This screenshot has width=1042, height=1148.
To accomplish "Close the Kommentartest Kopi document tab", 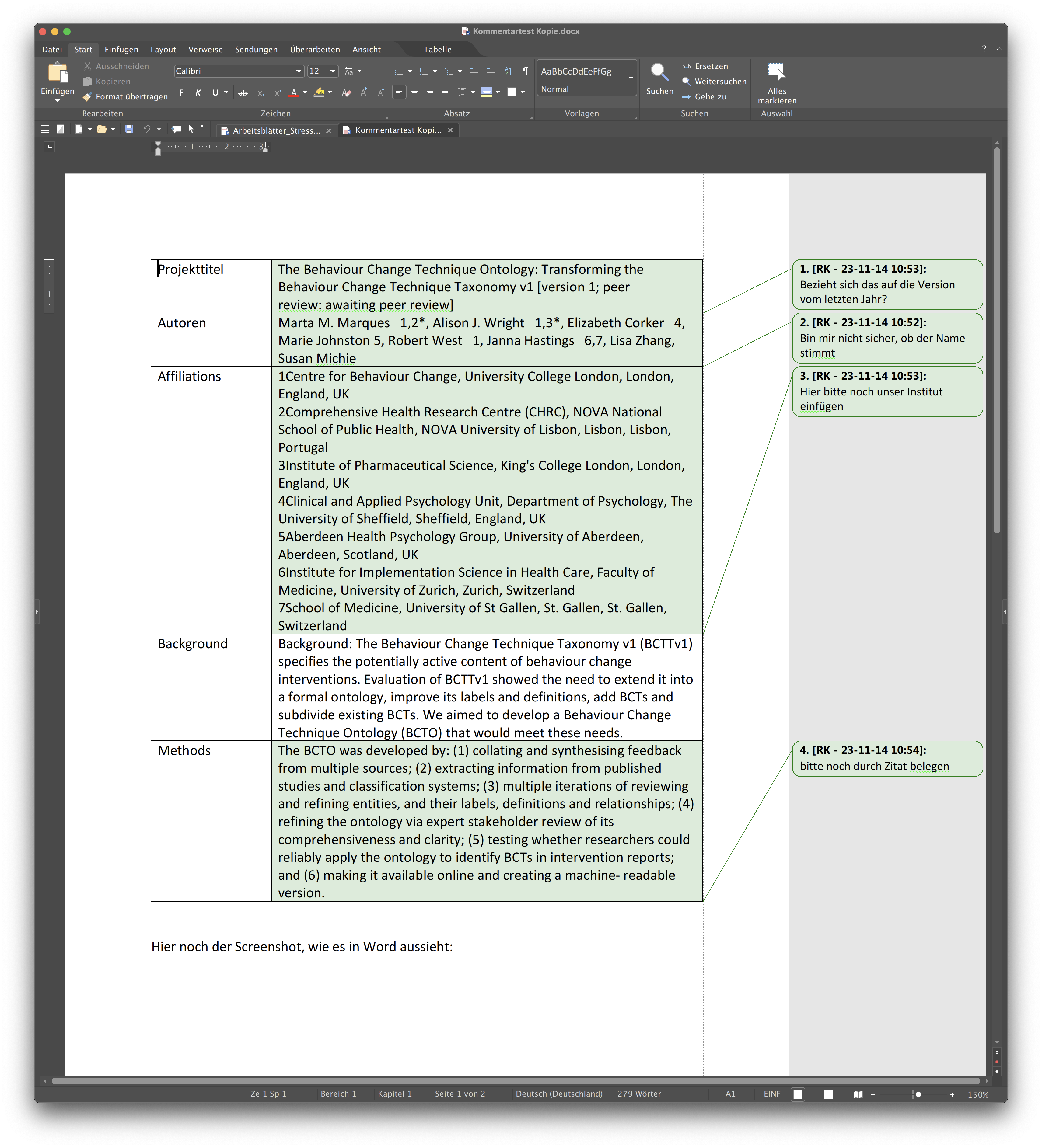I will 450,130.
